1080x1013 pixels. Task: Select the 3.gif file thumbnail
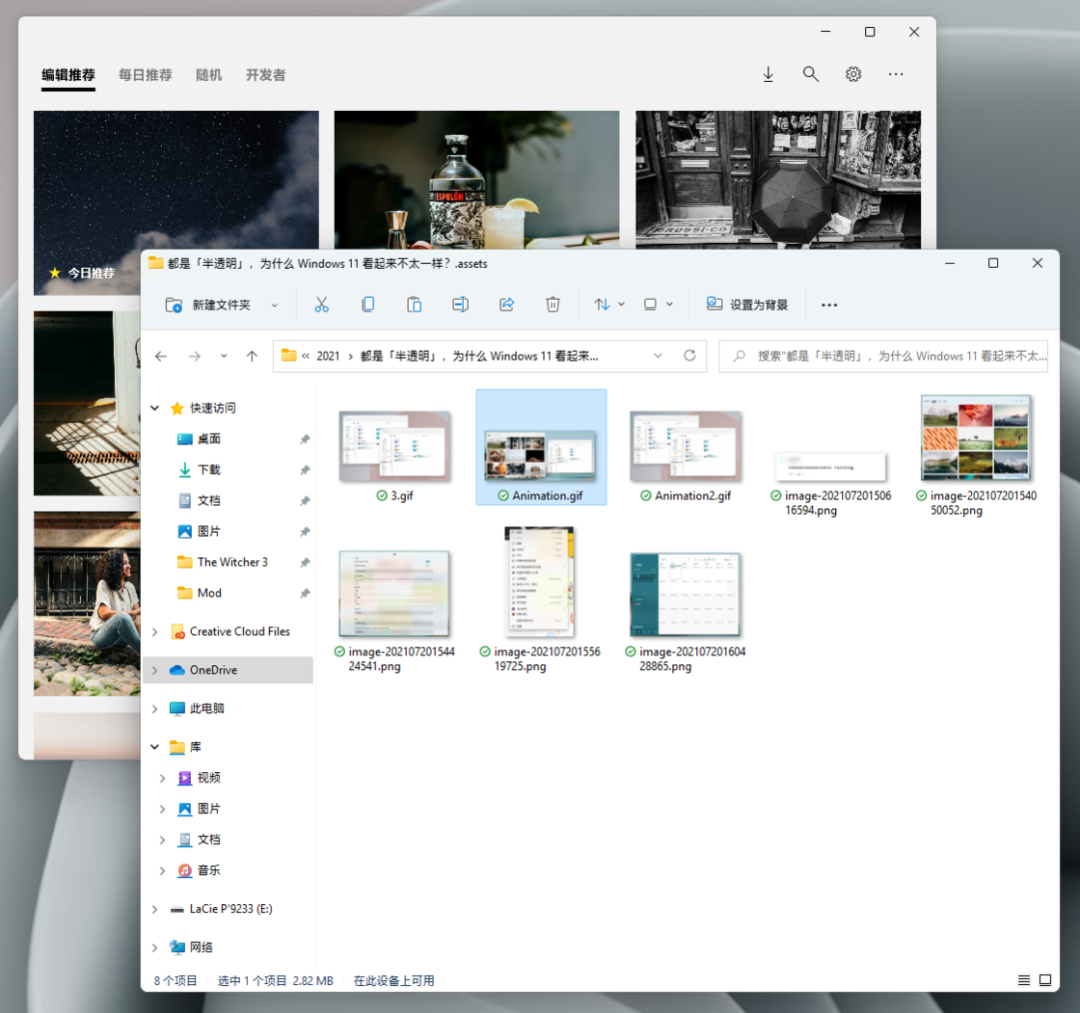[394, 443]
